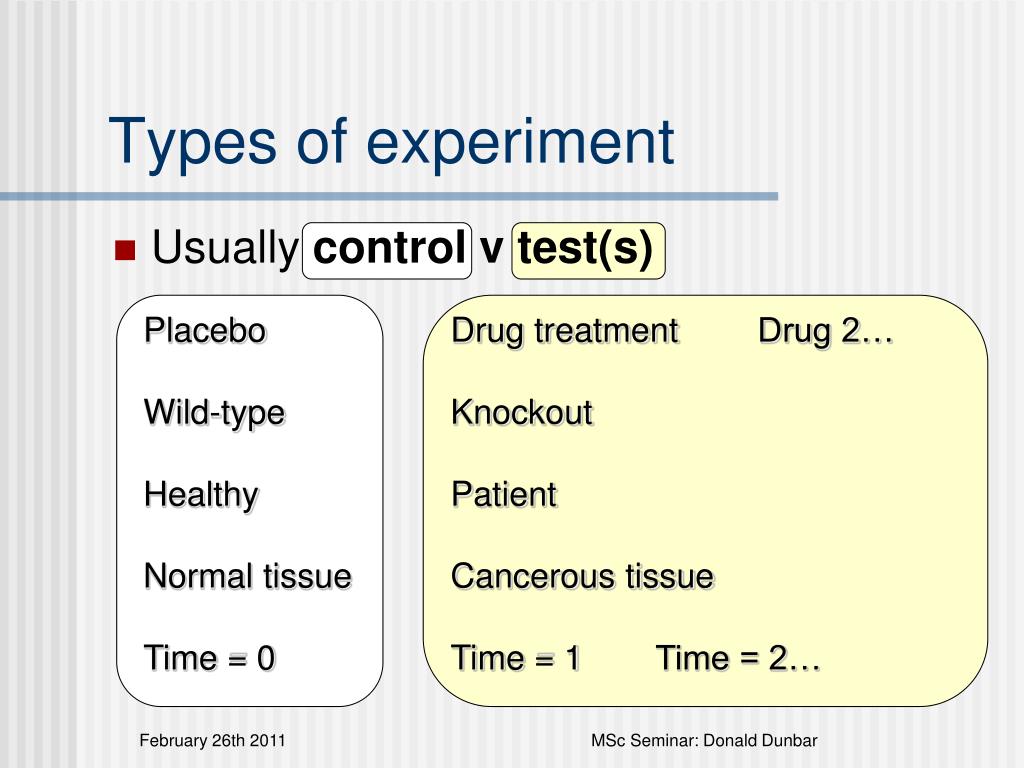Click the 'Healthy' item in control box
The height and width of the screenshot is (768, 1024).
pyautogui.click(x=201, y=495)
